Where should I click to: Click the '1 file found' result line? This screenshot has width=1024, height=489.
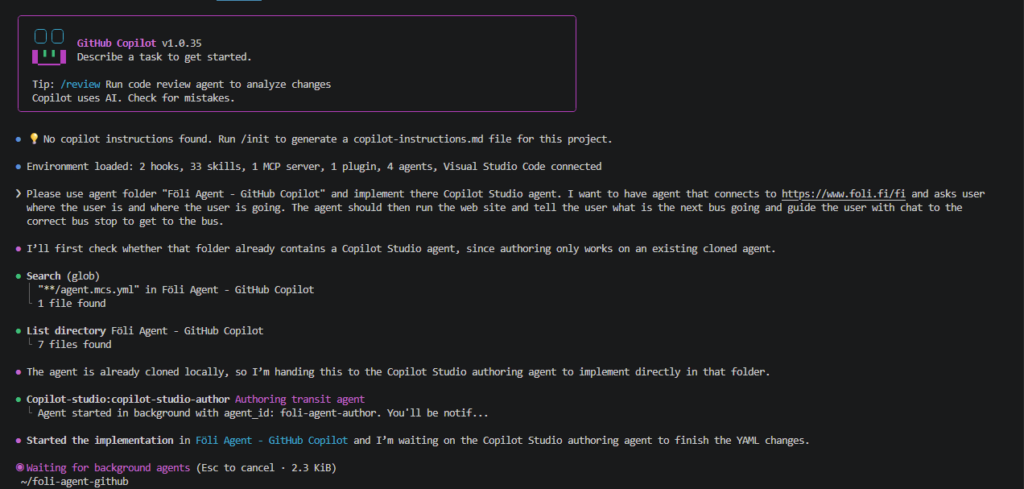pyautogui.click(x=71, y=304)
